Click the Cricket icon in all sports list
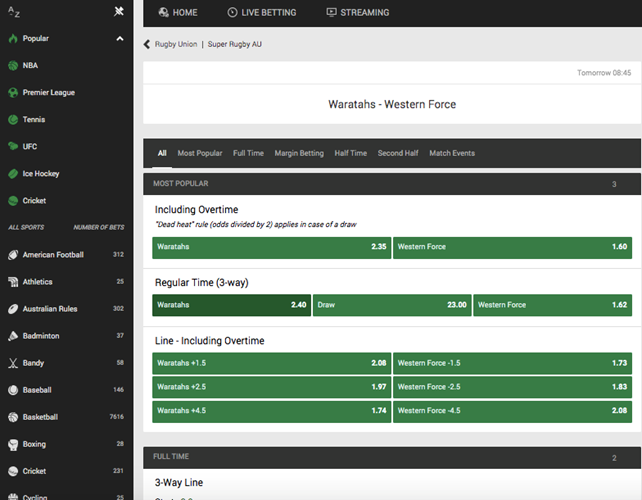Screen dimensions: 642x500 point(13,471)
